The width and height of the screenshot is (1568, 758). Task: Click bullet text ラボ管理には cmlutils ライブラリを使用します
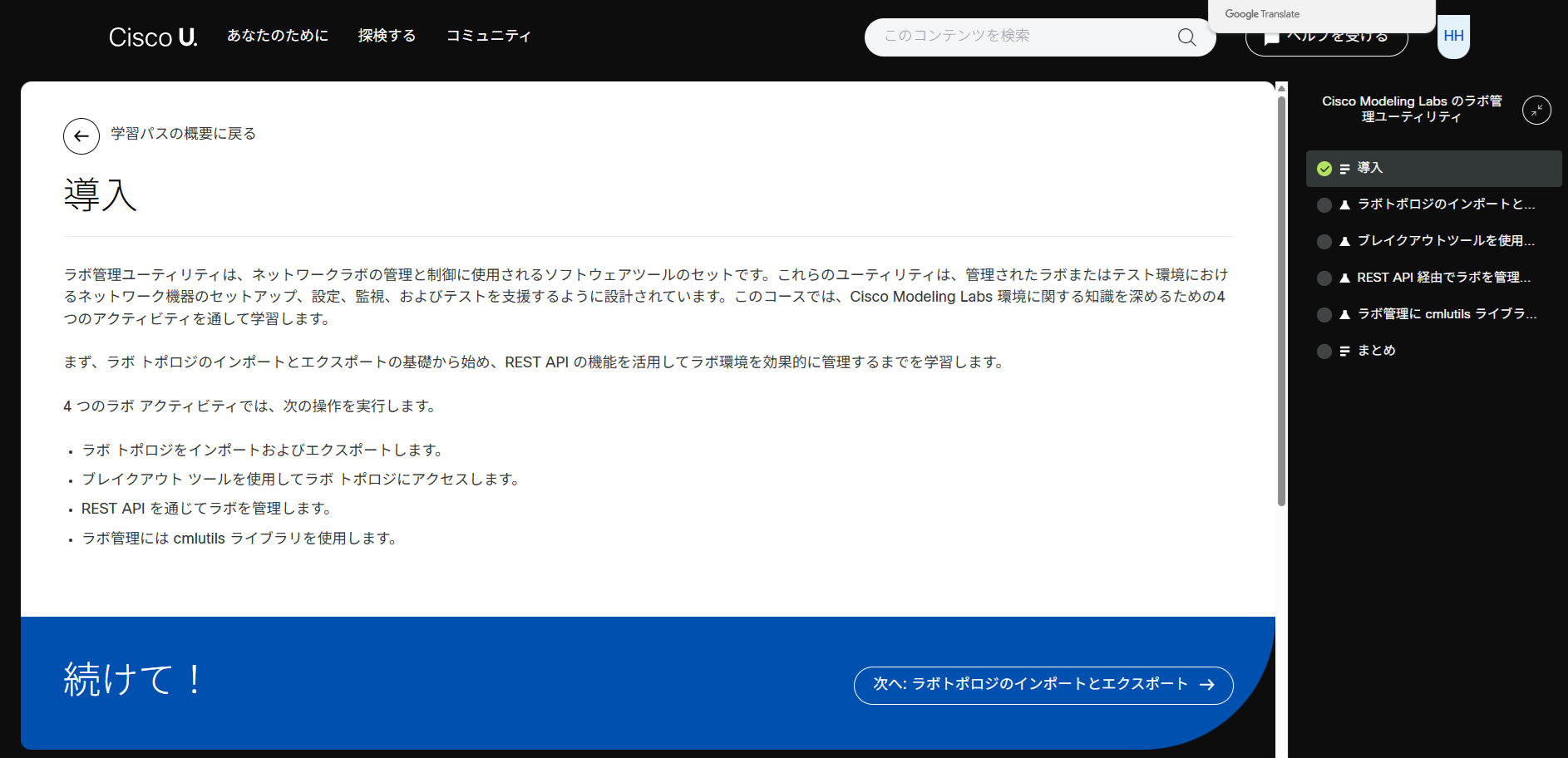point(240,539)
